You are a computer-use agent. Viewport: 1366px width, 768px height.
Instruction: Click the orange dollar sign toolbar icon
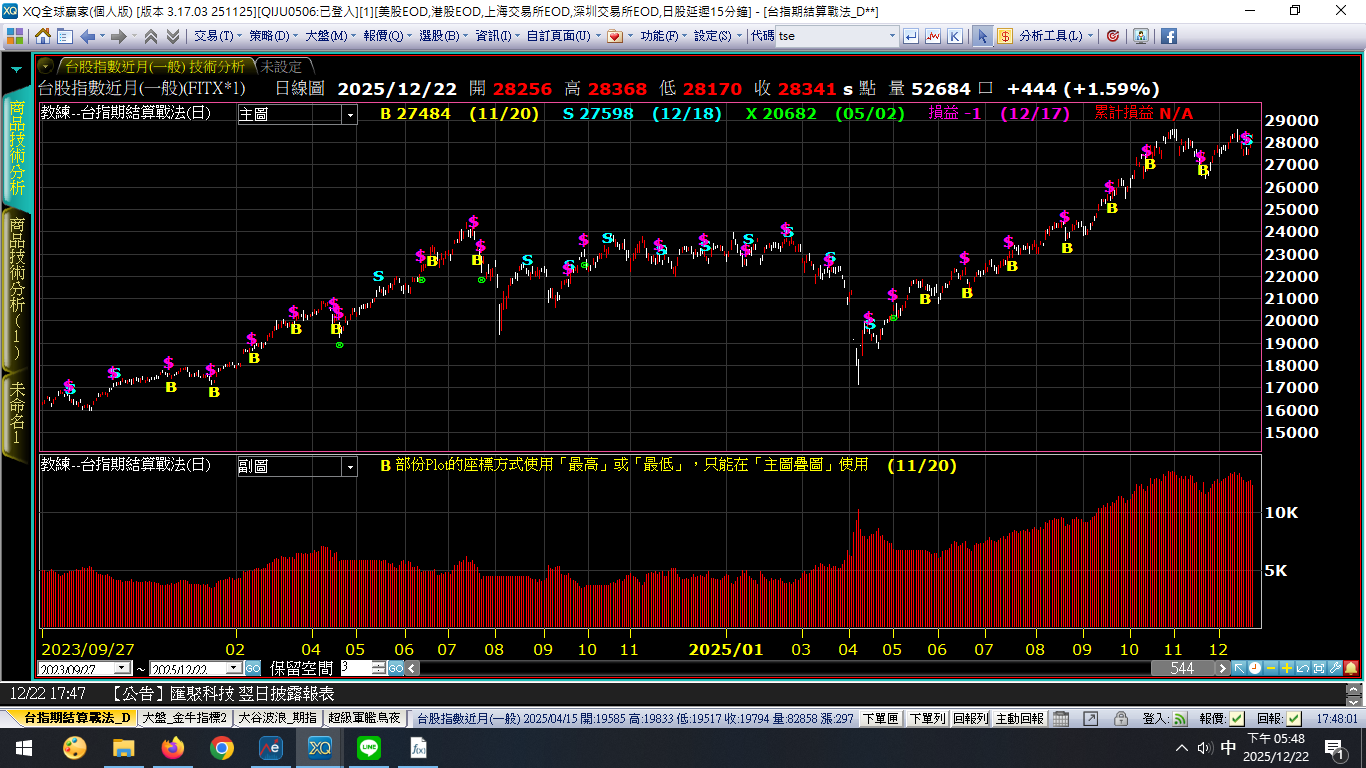(1005, 36)
